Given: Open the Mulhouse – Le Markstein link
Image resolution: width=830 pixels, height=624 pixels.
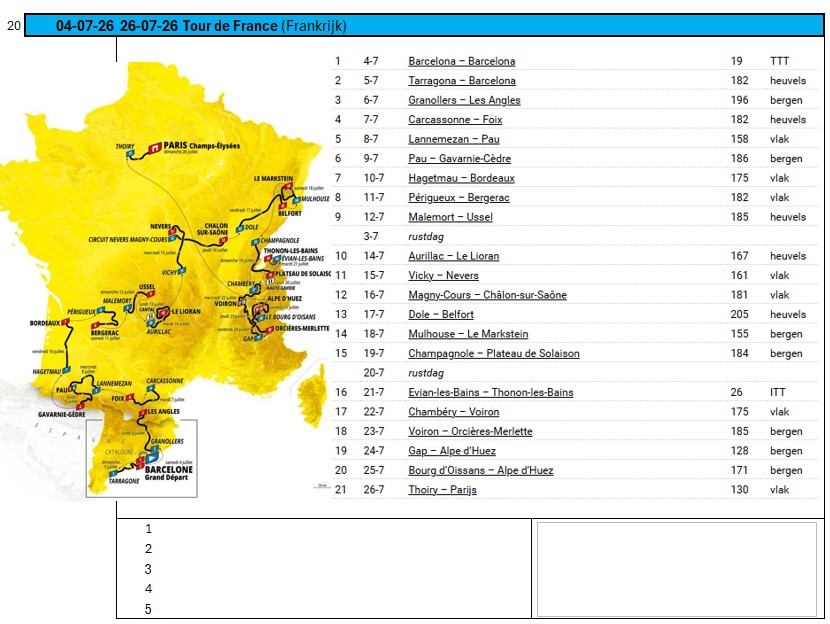Looking at the screenshot, I should click(x=468, y=334).
